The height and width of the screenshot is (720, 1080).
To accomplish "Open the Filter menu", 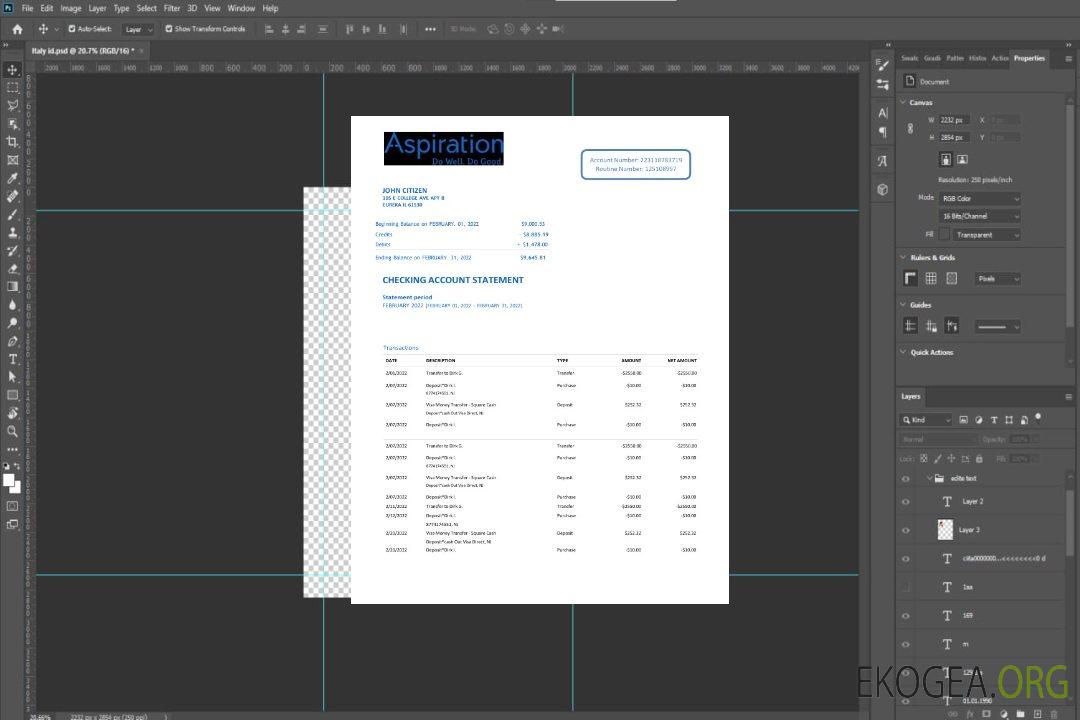I will (x=172, y=8).
